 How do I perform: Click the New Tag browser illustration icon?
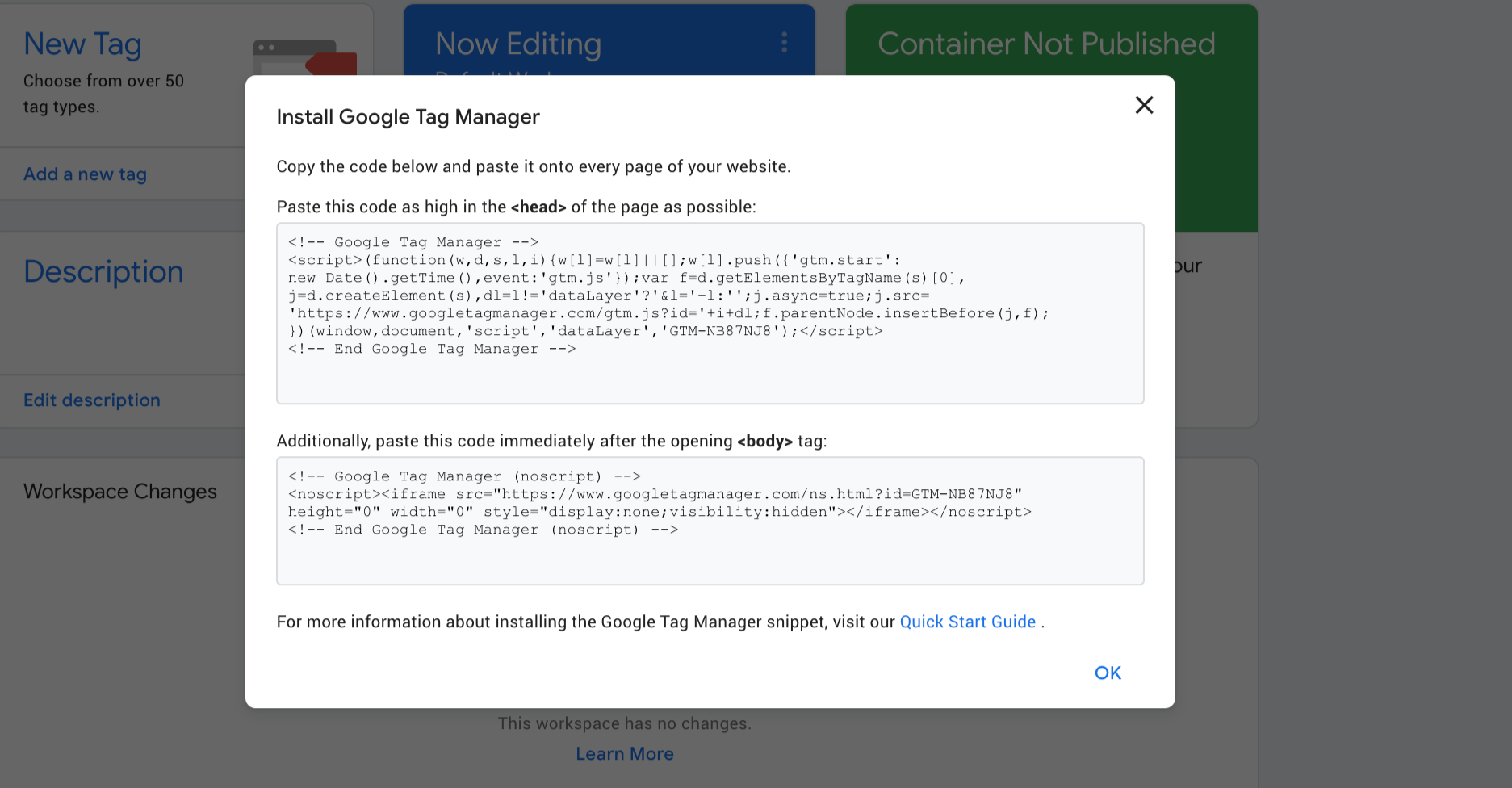click(x=305, y=57)
